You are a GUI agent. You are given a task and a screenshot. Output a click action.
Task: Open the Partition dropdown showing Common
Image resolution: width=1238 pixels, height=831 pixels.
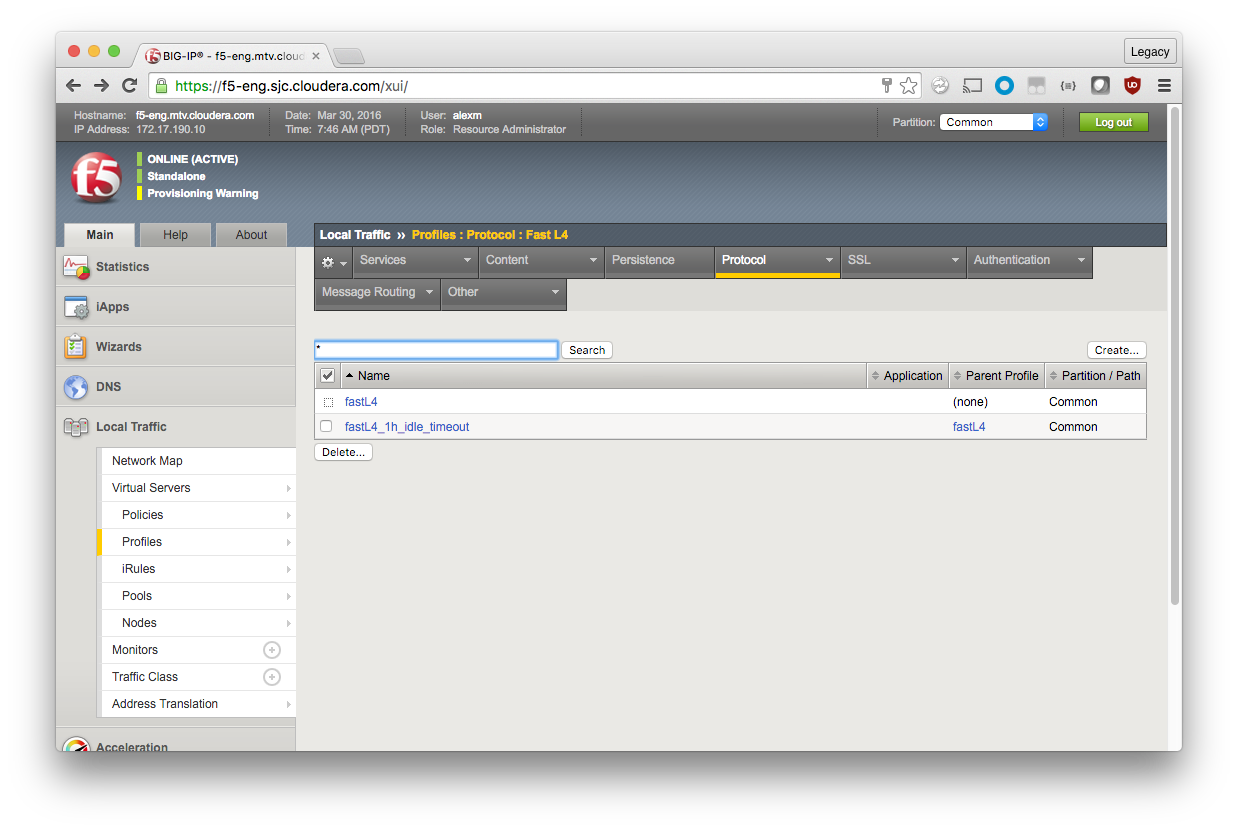point(993,122)
